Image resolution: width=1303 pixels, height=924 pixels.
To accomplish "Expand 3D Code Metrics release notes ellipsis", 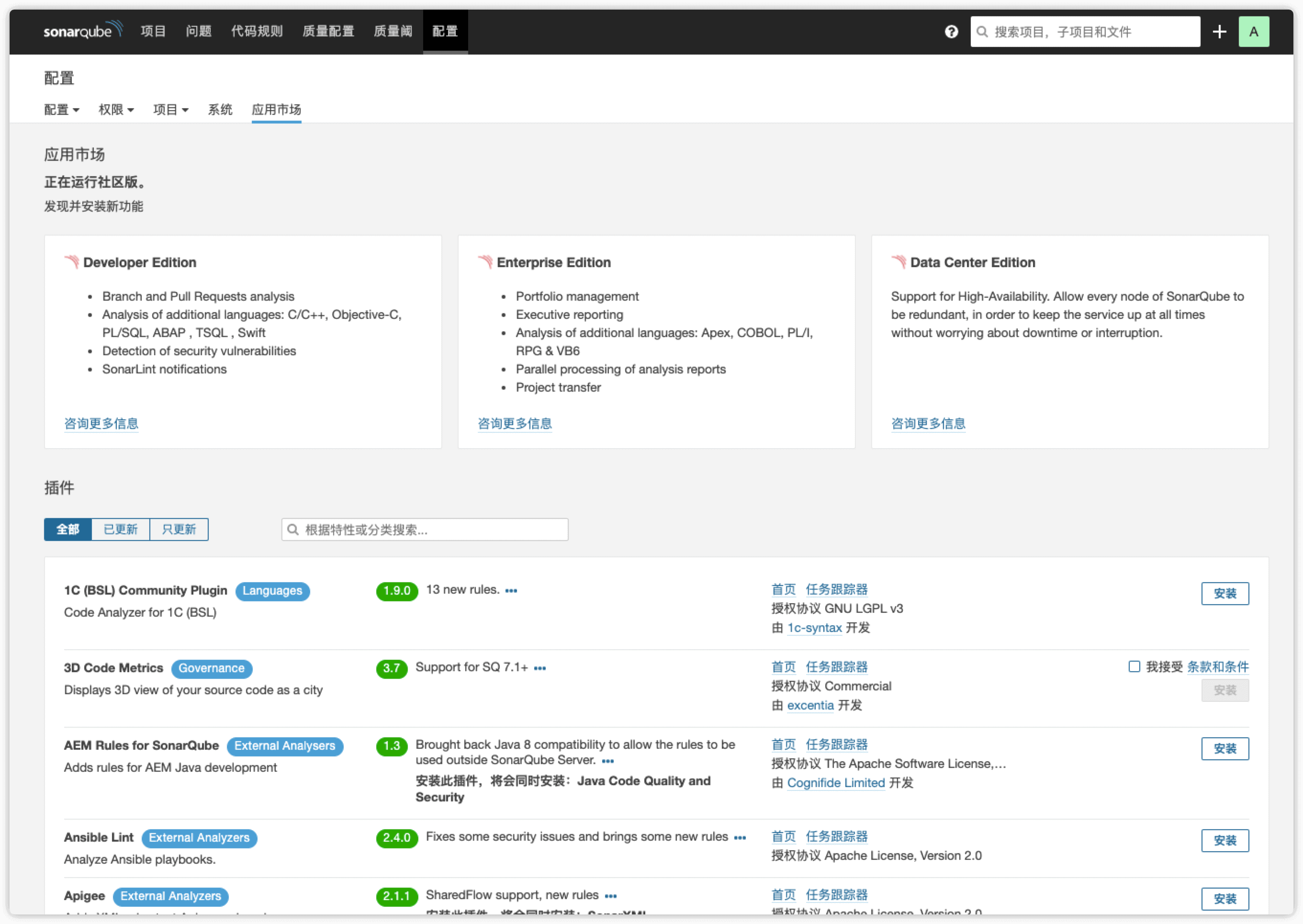I will (x=540, y=668).
